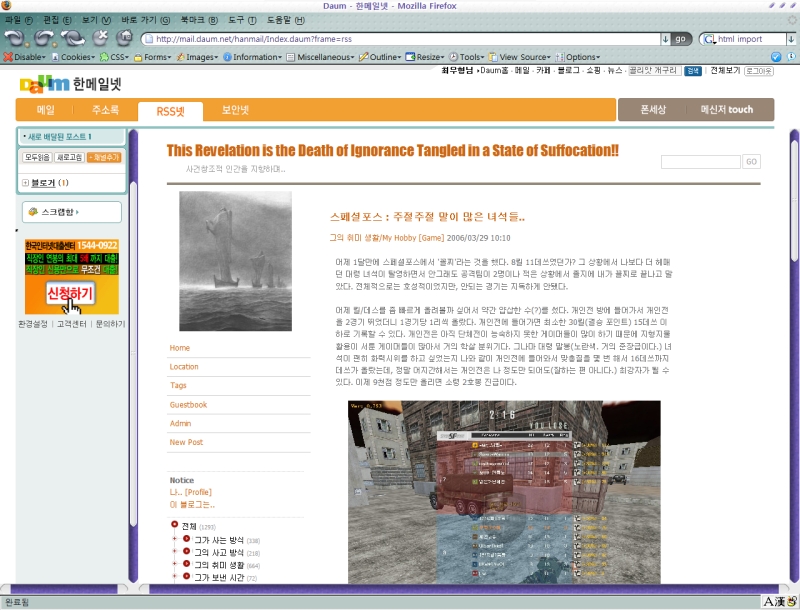
Task: Open the View Source developer menu
Action: tap(519, 57)
